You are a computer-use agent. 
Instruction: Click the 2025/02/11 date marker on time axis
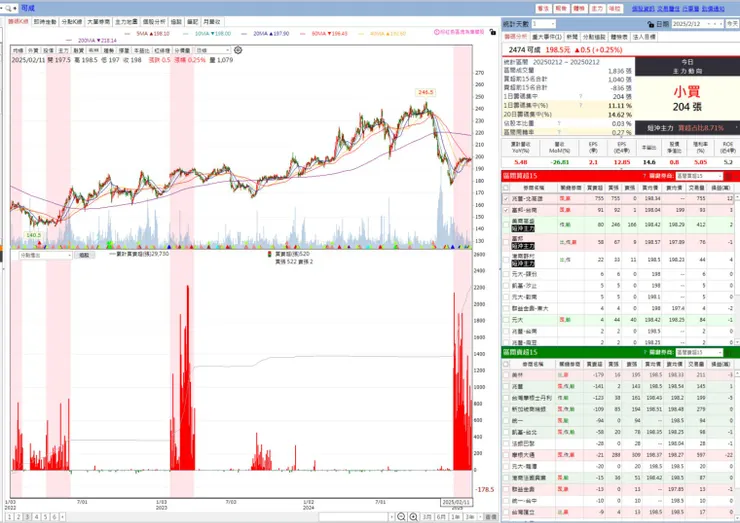(x=456, y=502)
